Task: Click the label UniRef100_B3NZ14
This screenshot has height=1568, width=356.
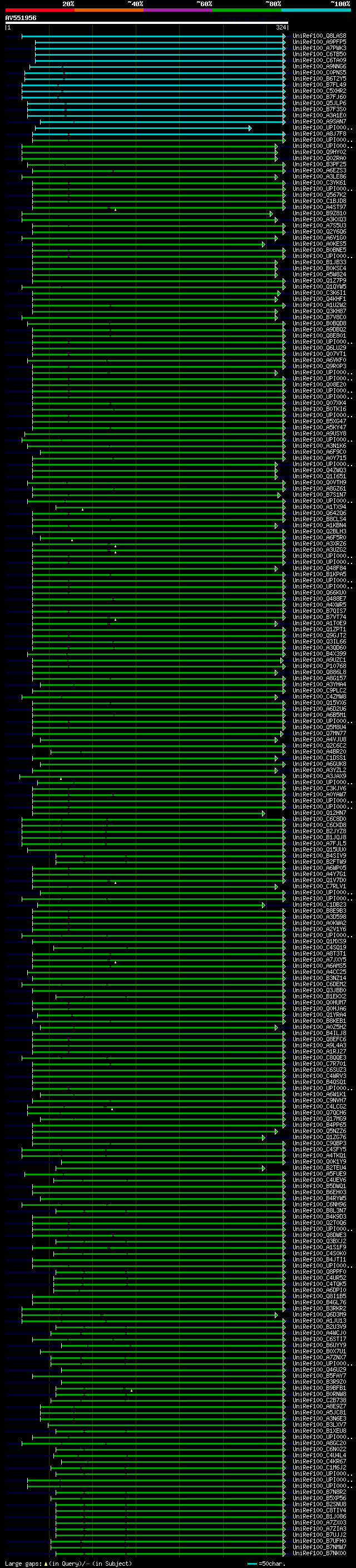Action: coord(319,977)
